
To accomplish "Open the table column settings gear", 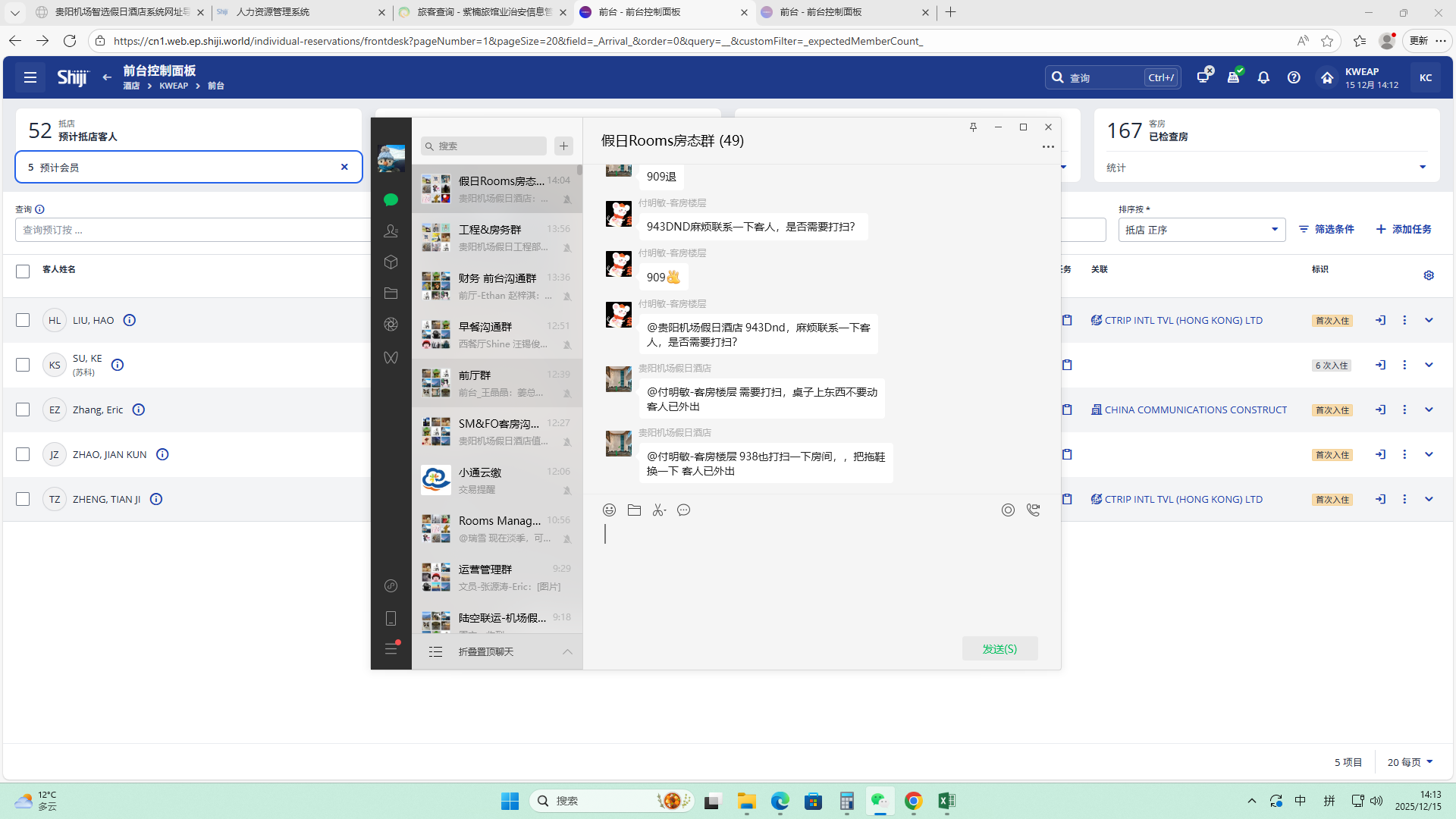I will 1429,275.
